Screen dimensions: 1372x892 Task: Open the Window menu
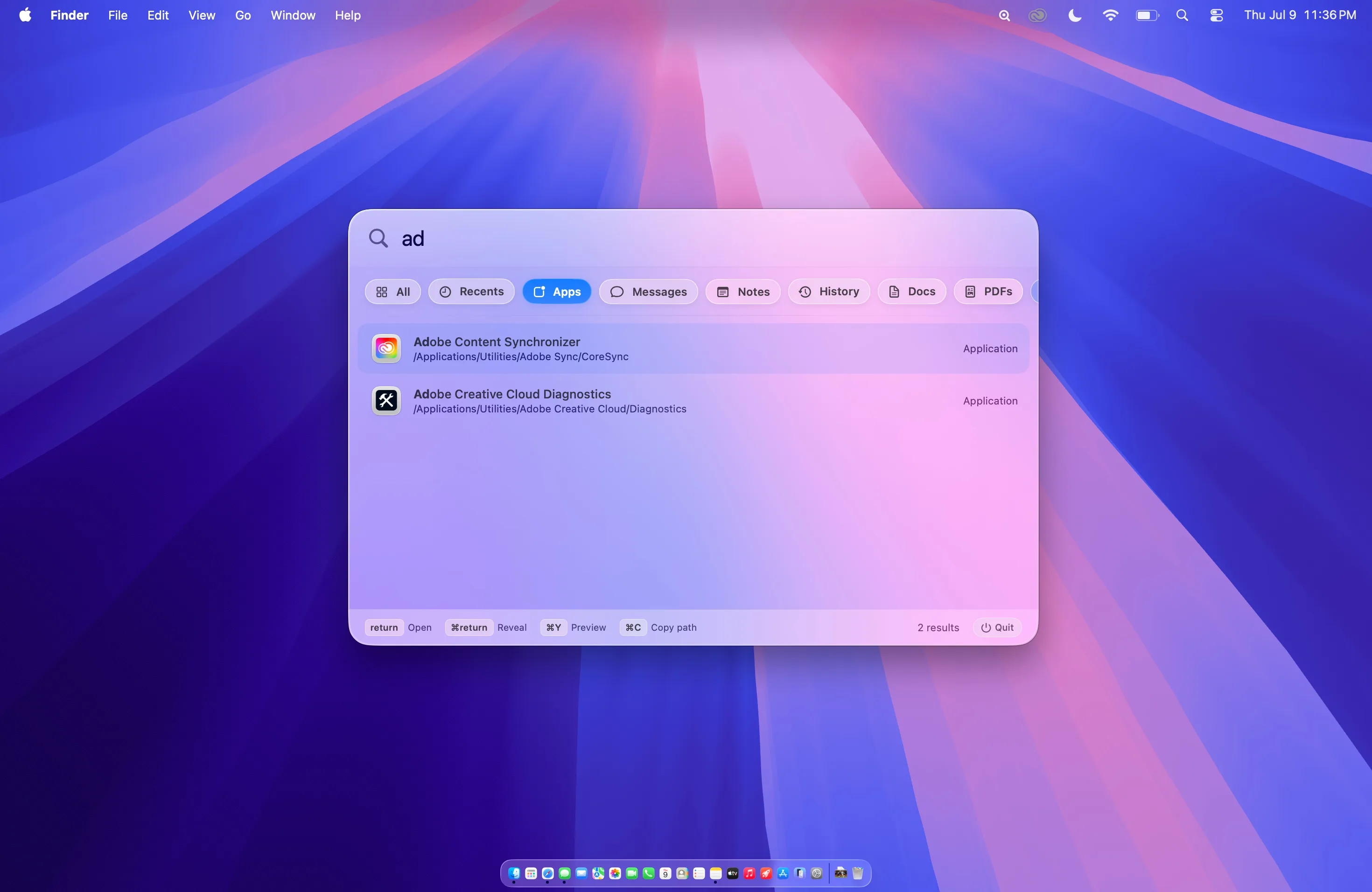[293, 15]
